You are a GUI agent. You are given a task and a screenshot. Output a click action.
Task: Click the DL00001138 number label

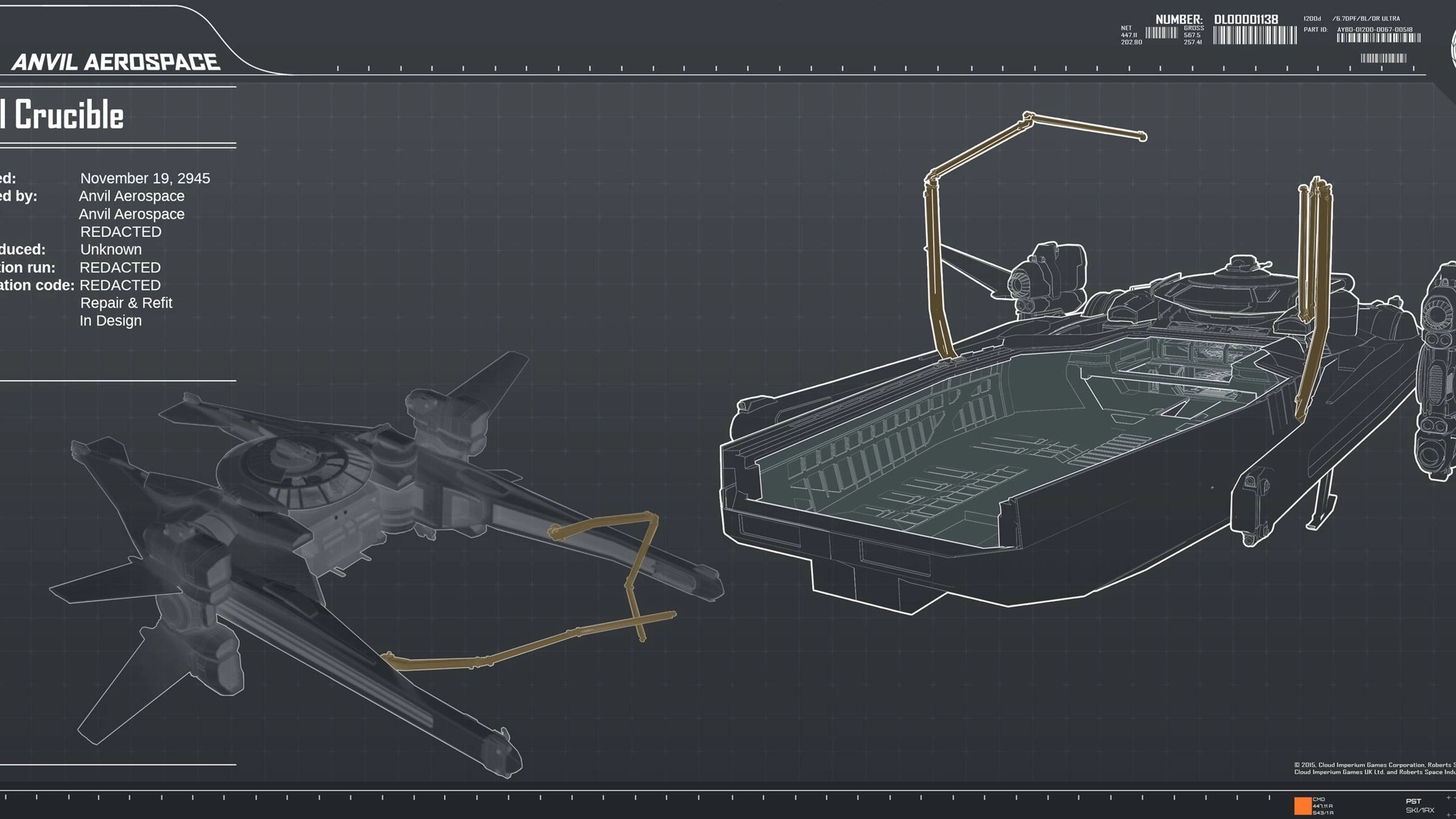(x=1246, y=20)
